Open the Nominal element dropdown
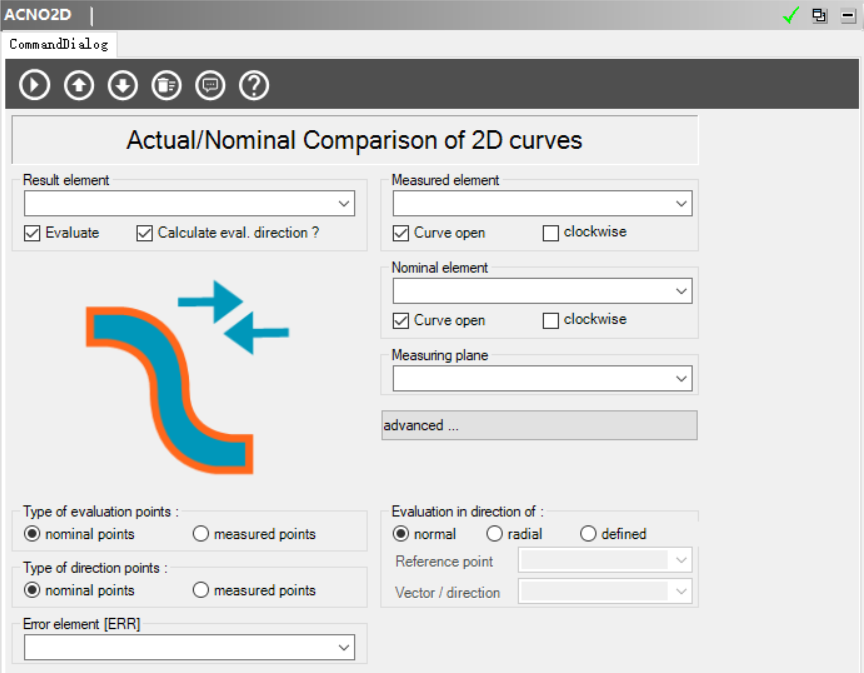Viewport: 864px width, 673px height. pos(681,292)
